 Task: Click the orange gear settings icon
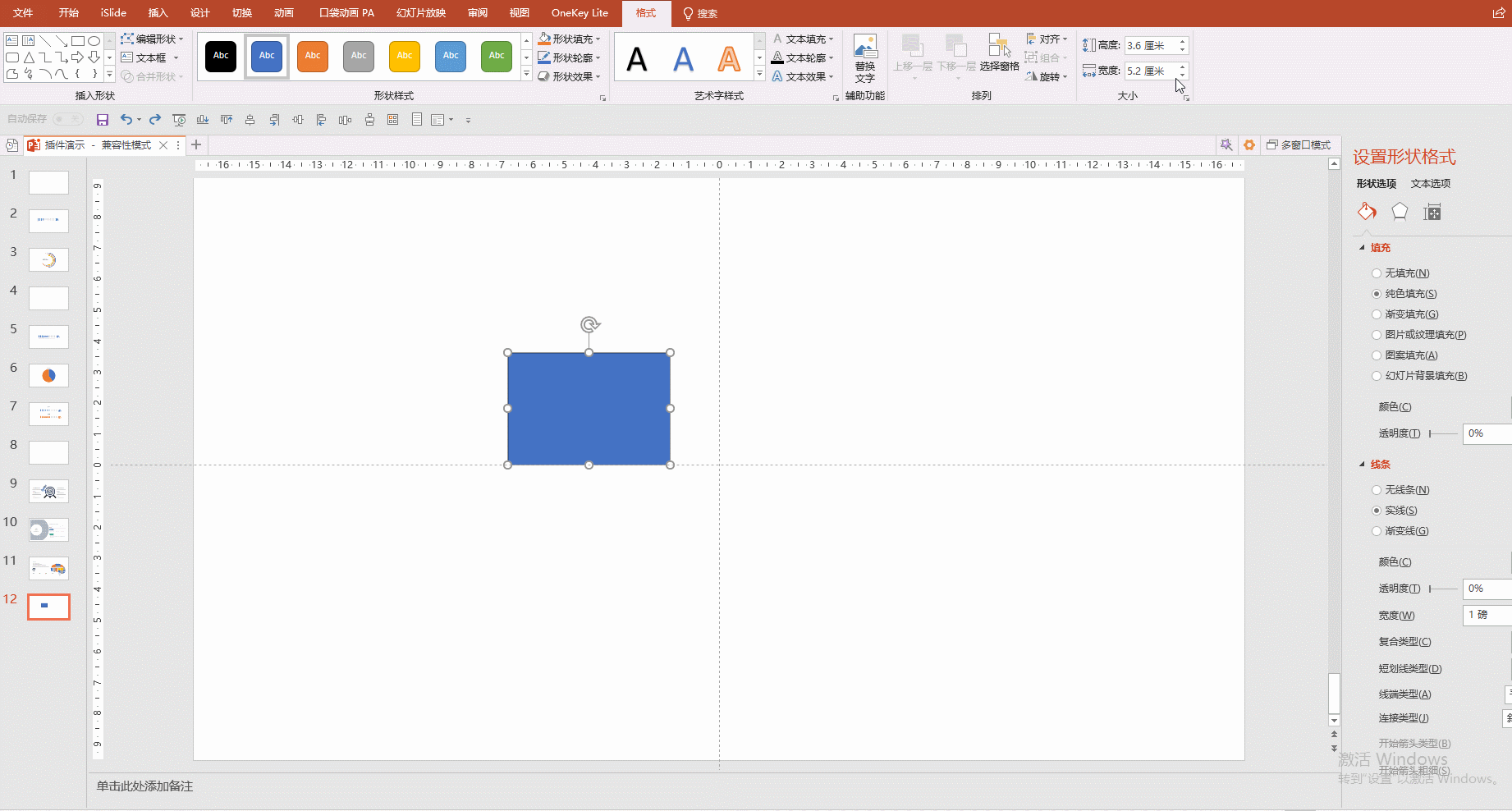[x=1249, y=144]
